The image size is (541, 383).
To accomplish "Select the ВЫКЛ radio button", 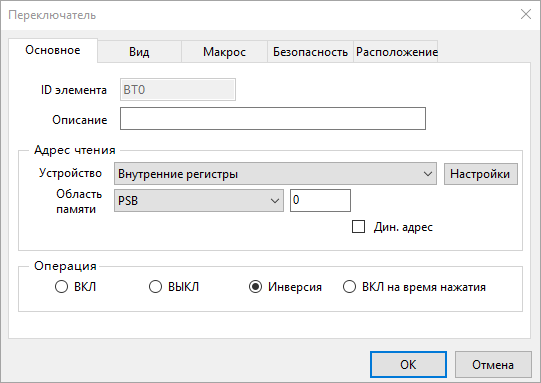I will tap(155, 287).
